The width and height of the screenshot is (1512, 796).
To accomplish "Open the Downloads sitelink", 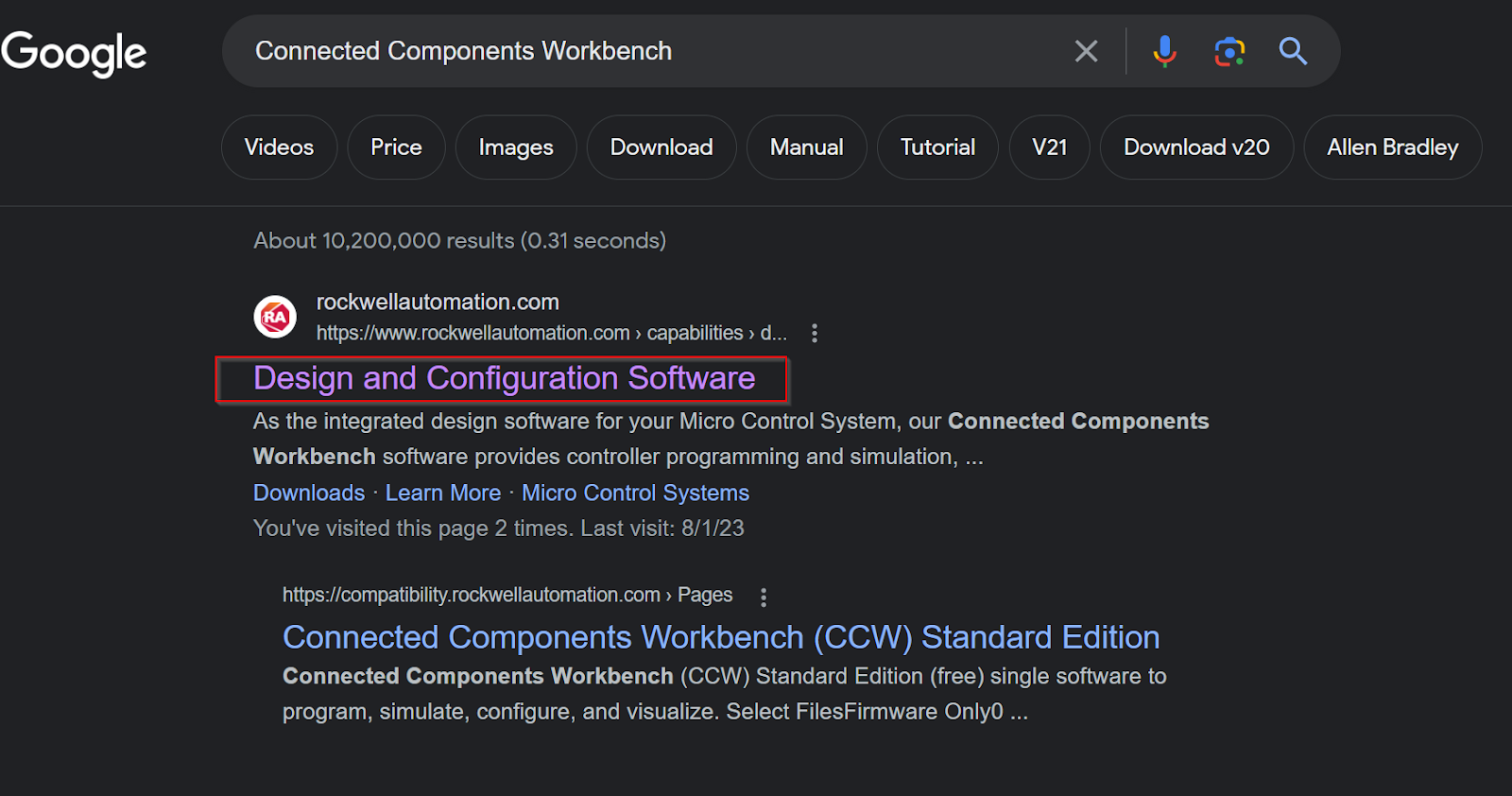I will tap(309, 493).
